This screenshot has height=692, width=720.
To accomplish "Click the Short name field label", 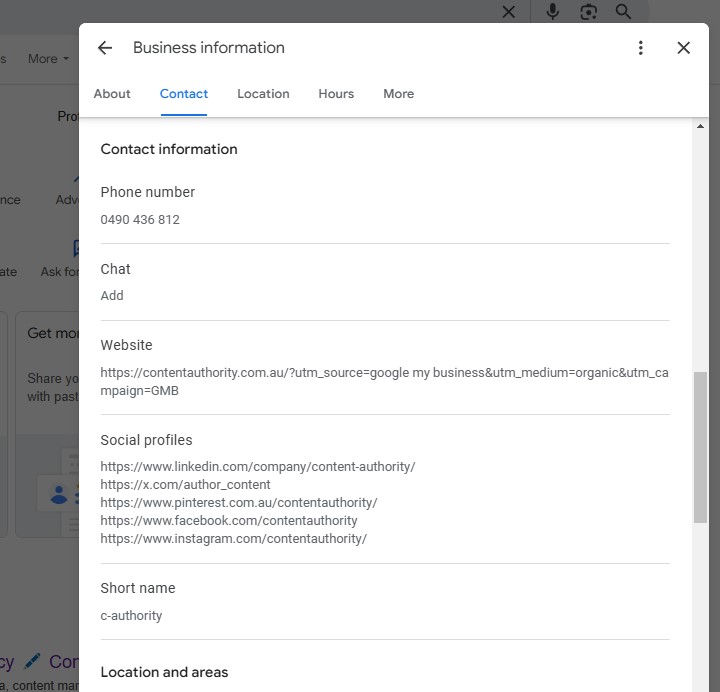I will pyautogui.click(x=138, y=588).
